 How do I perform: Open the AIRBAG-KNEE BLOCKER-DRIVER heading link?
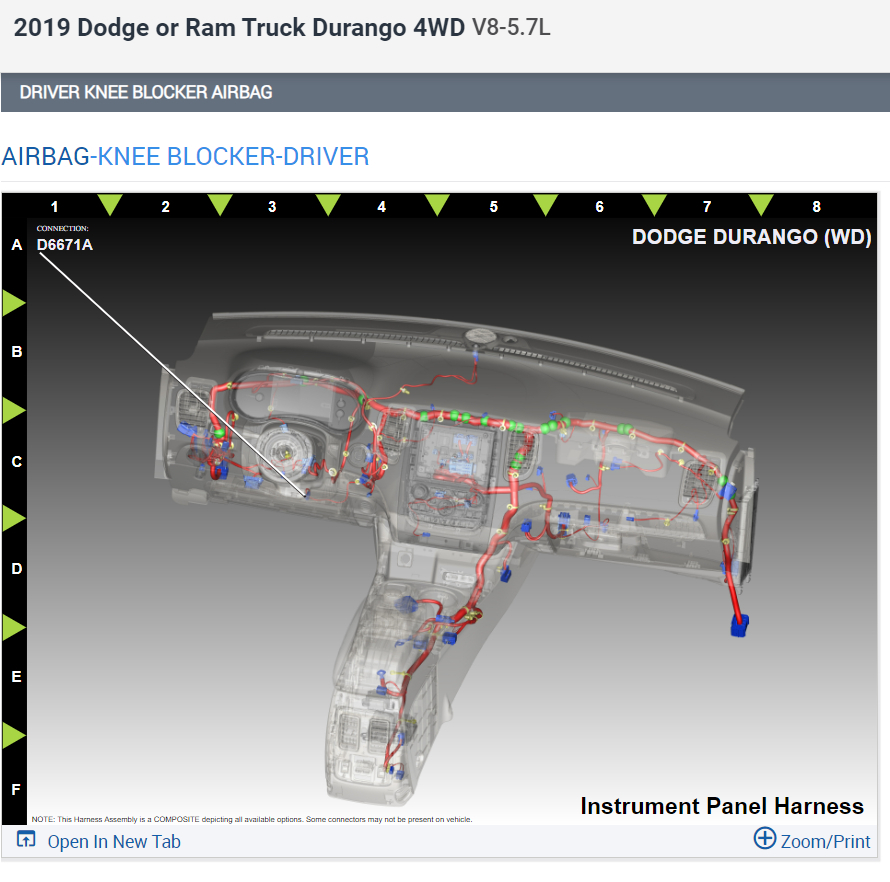(x=186, y=157)
